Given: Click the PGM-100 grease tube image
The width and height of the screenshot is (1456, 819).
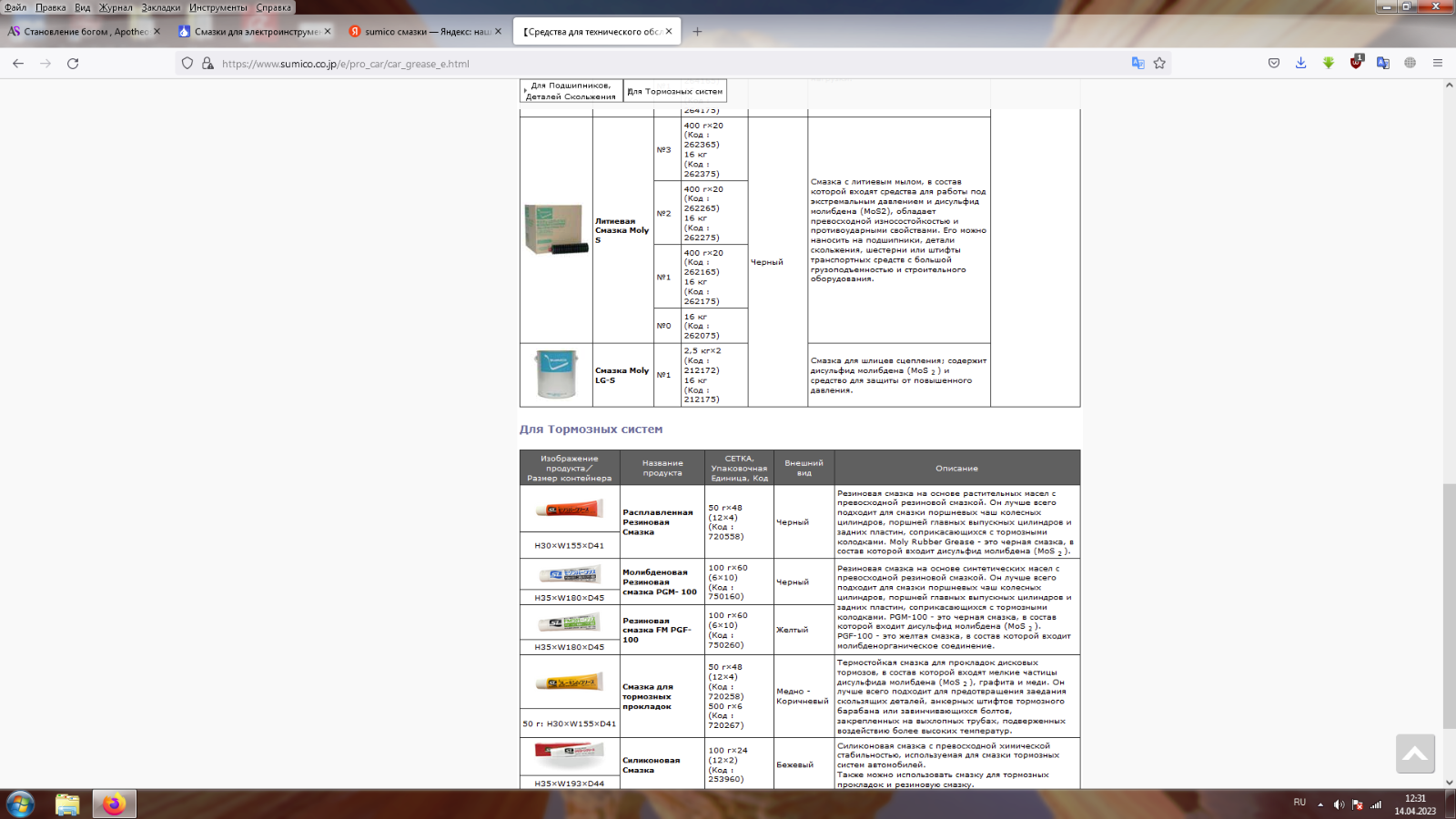Looking at the screenshot, I should [x=569, y=574].
